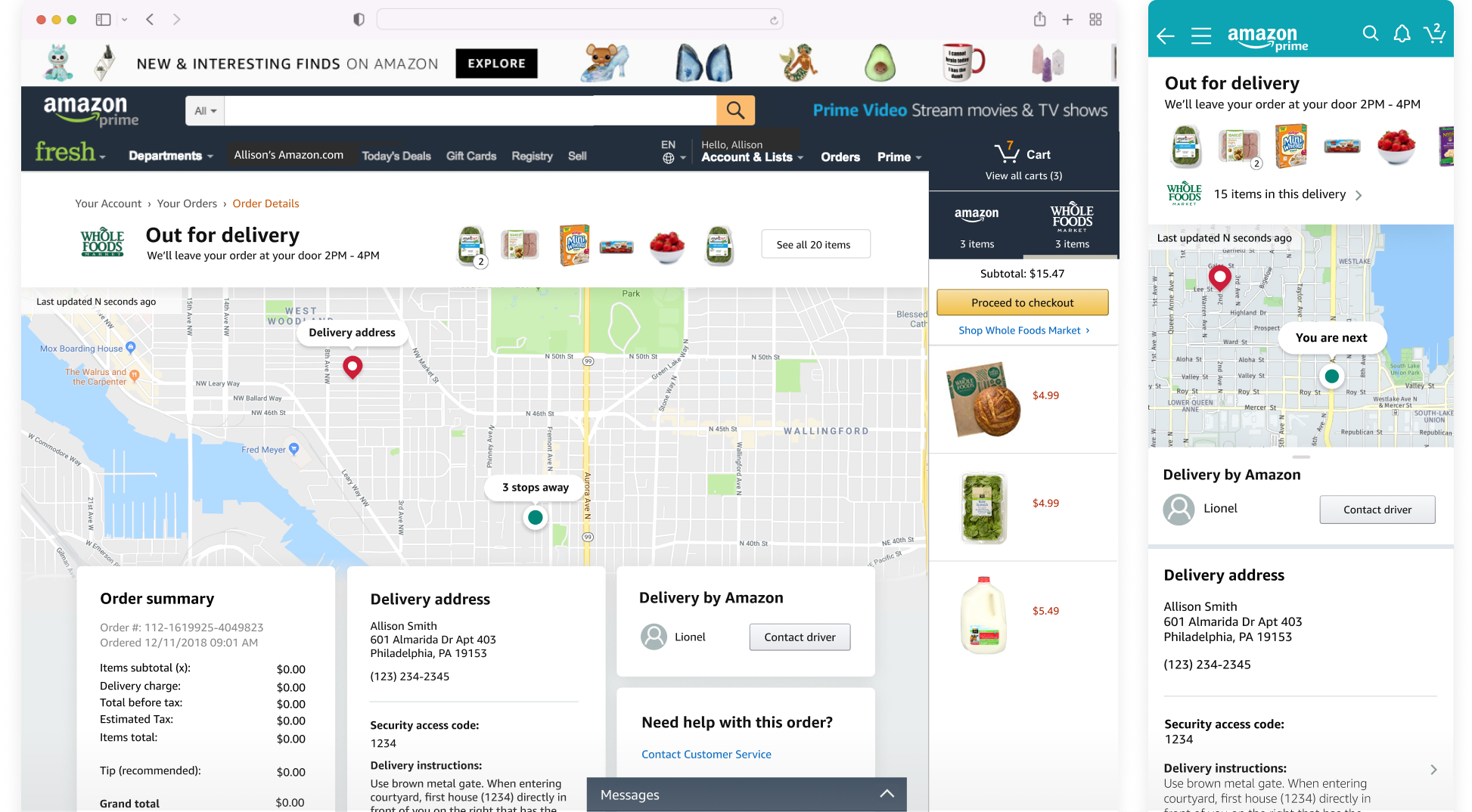Click the orange search magnifier button
This screenshot has height=812, width=1472.
coord(735,110)
